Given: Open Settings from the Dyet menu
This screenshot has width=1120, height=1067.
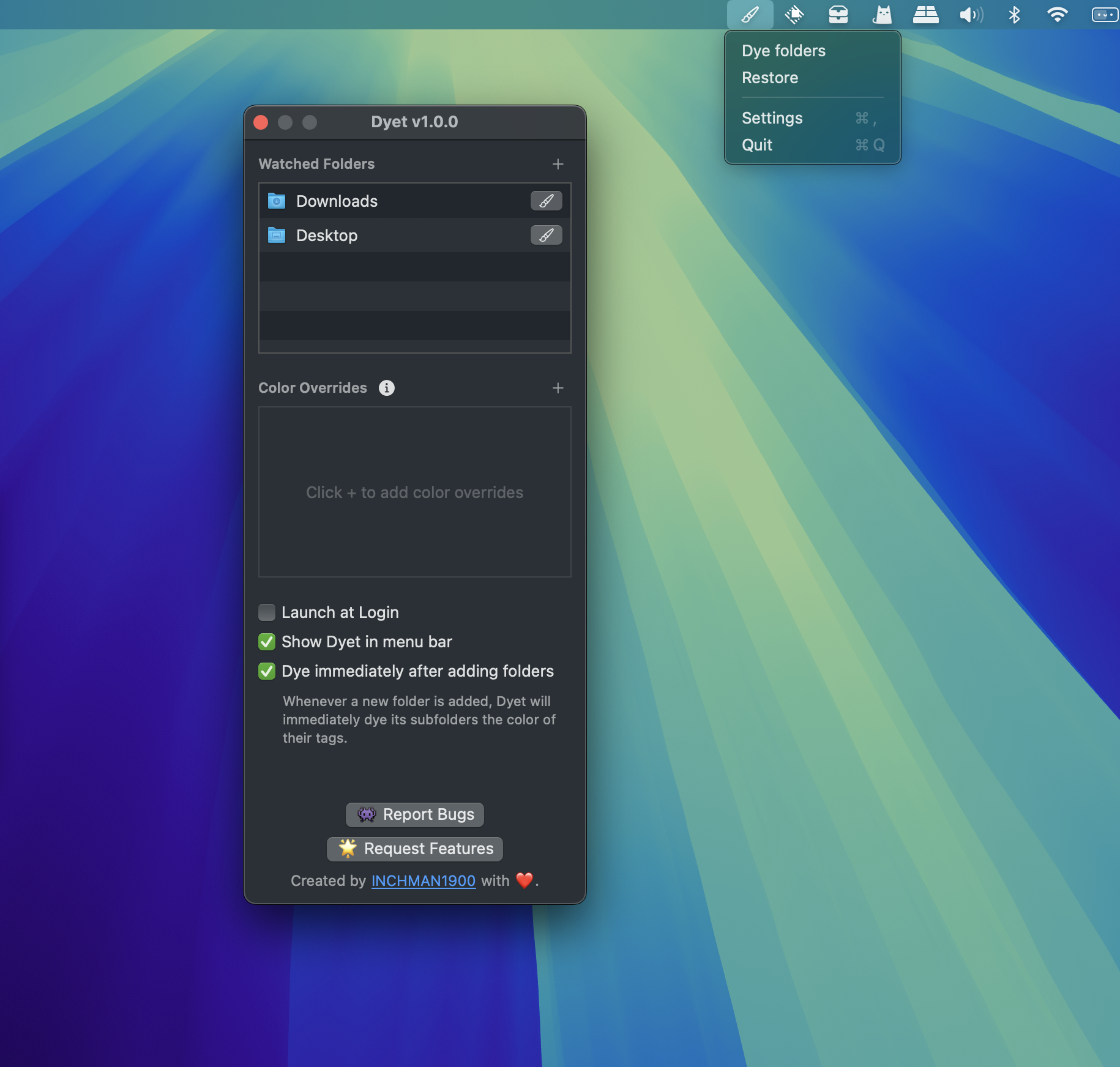Looking at the screenshot, I should click(x=813, y=118).
